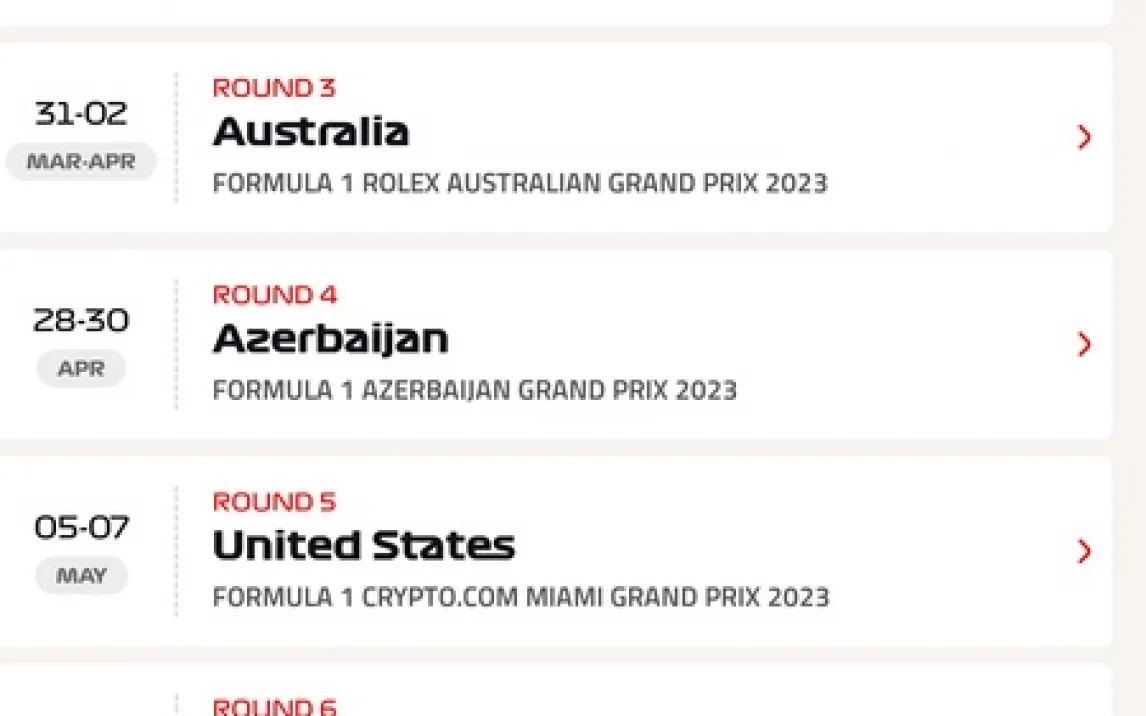Select Crypto.com Miami Grand Prix 2023 subtitle
This screenshot has width=1146, height=716.
[x=521, y=597]
